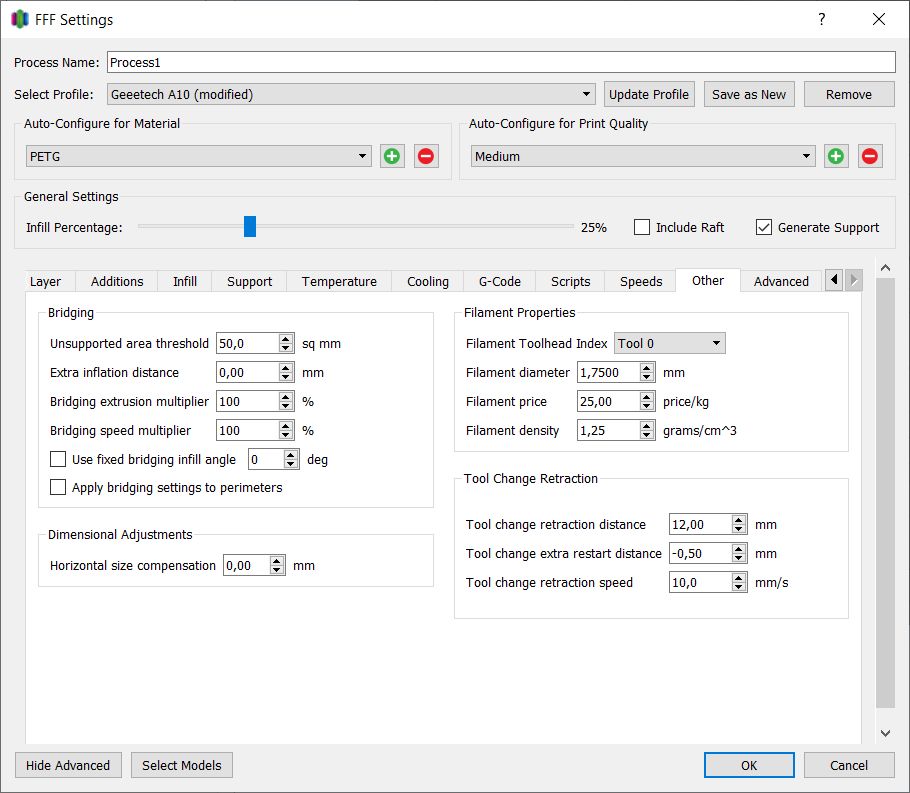Remove Medium print quality with red minus icon
The height and width of the screenshot is (793, 910).
(x=870, y=156)
